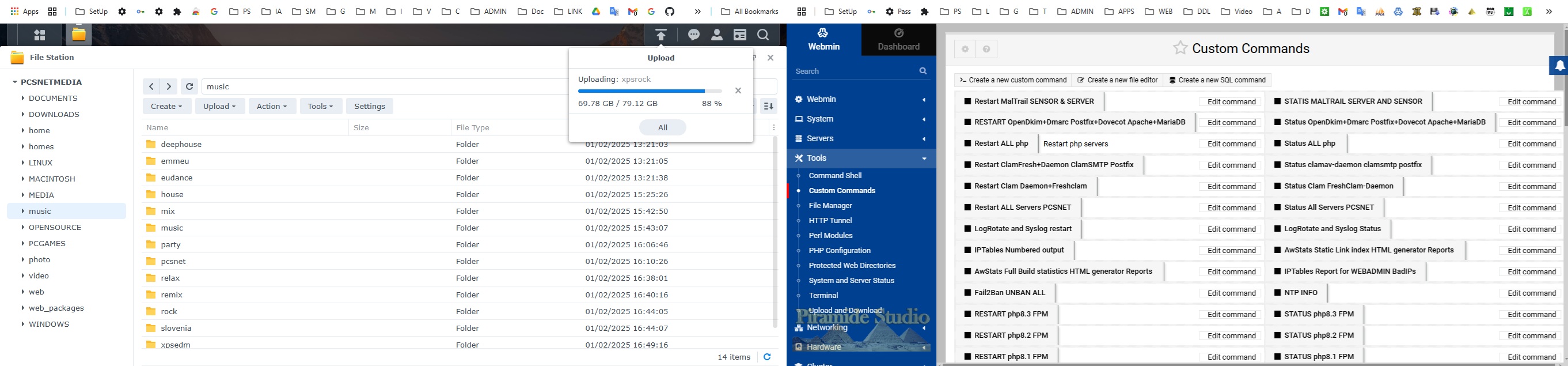1568x366 pixels.
Task: Open the GitHub bookmark icon
Action: click(670, 12)
